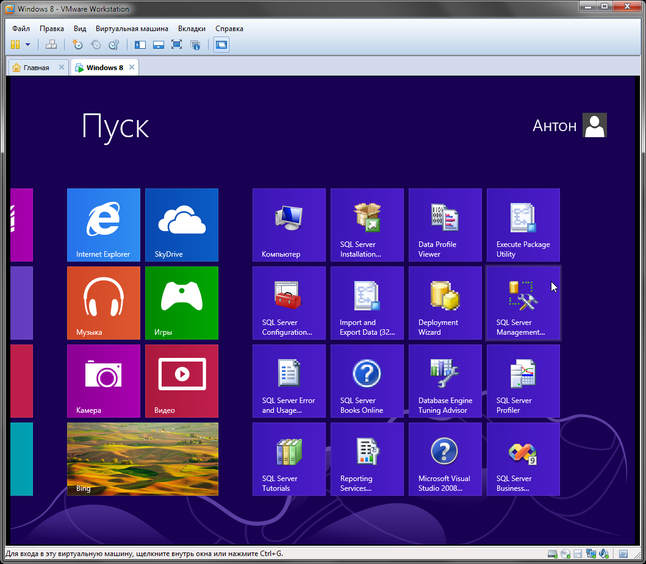646x564 pixels.
Task: Select the Windows 8 tab
Action: tap(104, 67)
